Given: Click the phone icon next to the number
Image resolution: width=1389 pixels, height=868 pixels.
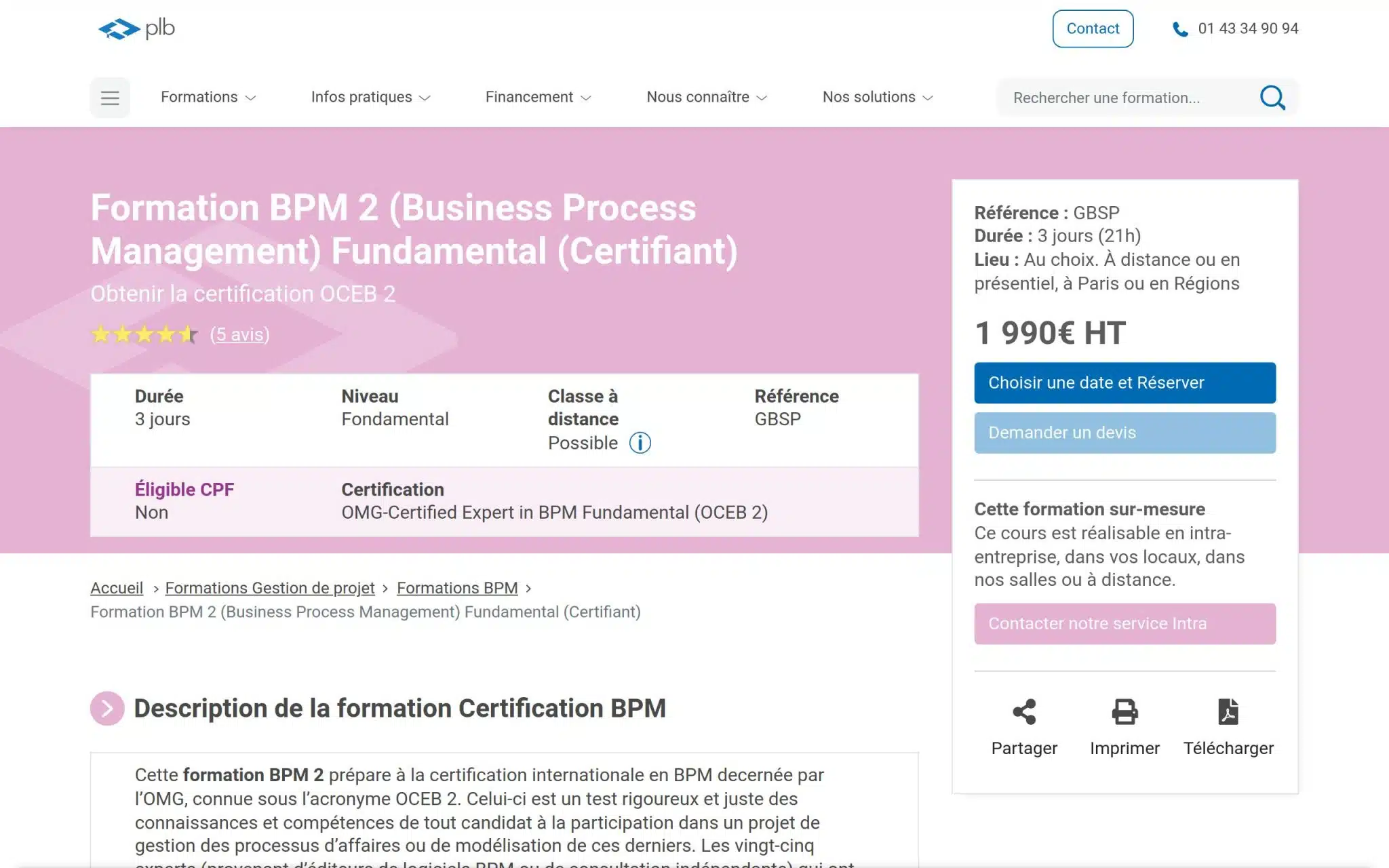Looking at the screenshot, I should (x=1180, y=28).
